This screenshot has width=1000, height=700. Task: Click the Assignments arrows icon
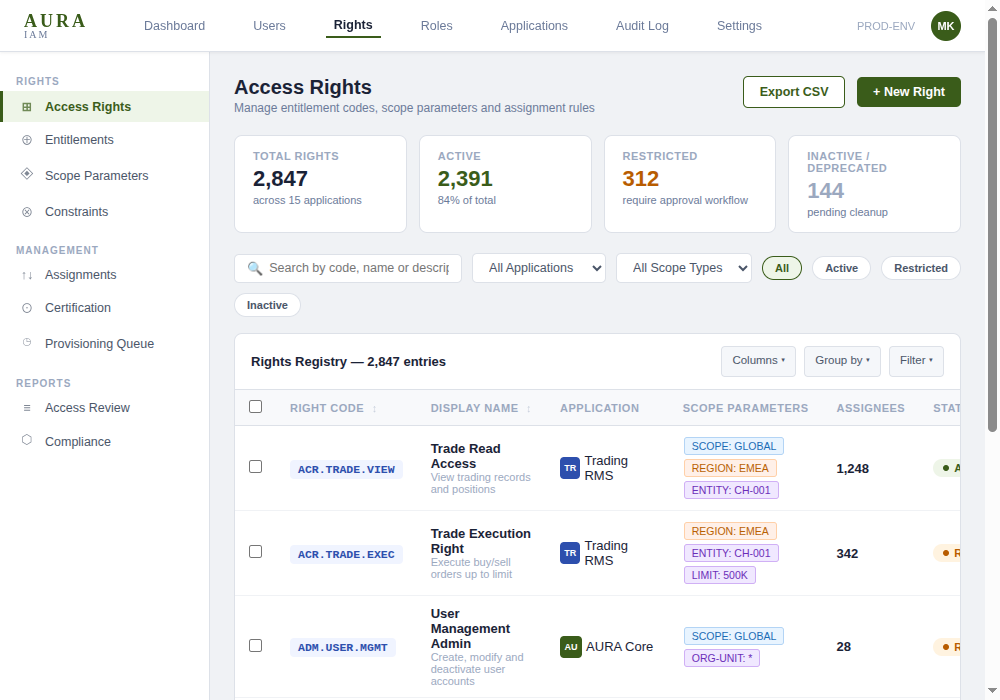[x=27, y=275]
